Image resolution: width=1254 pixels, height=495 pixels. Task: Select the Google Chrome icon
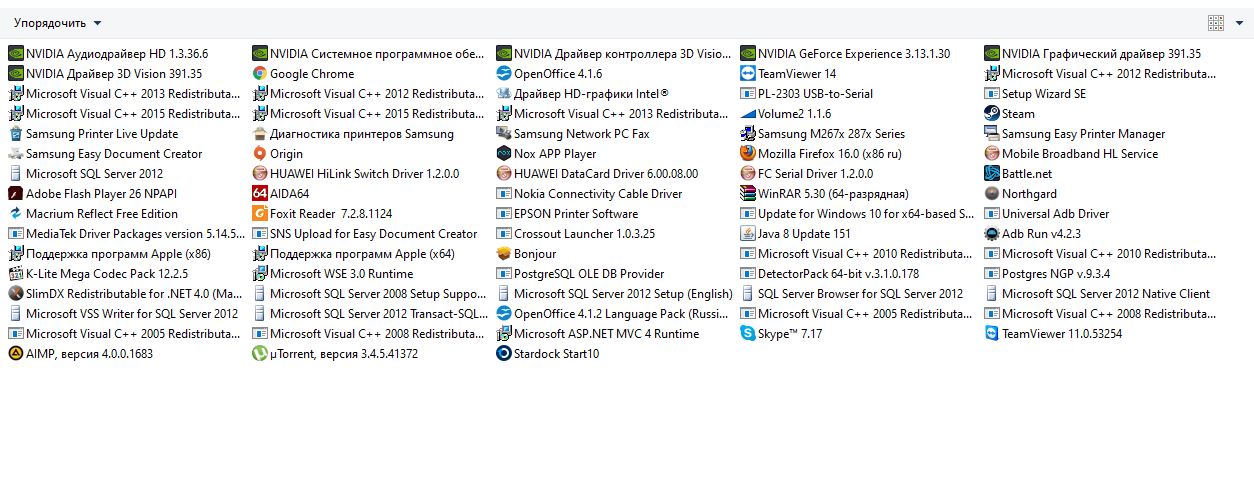tap(259, 74)
